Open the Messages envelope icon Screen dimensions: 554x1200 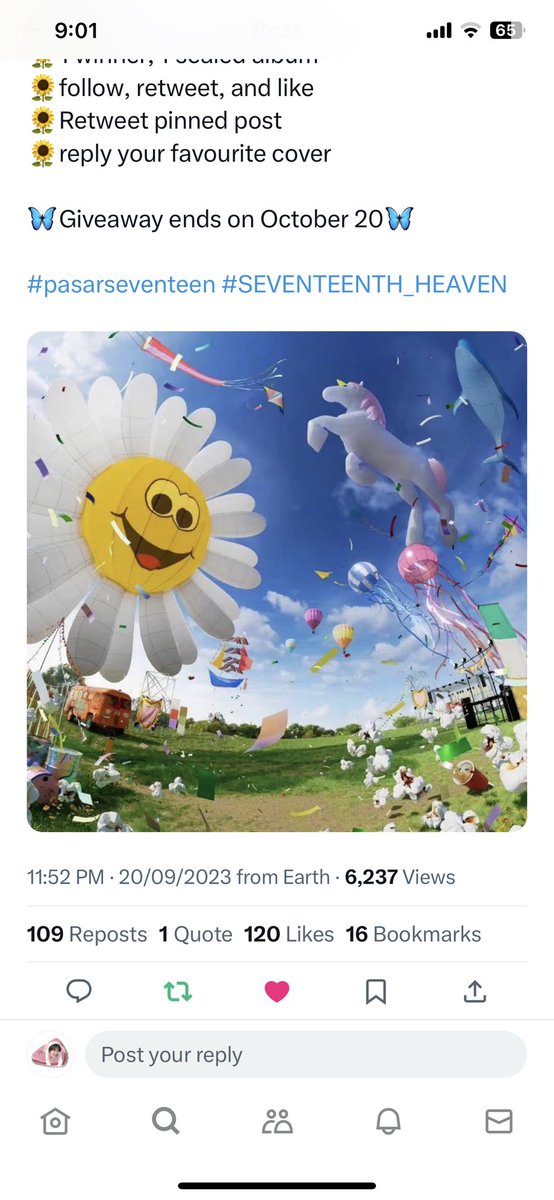pyautogui.click(x=498, y=1122)
